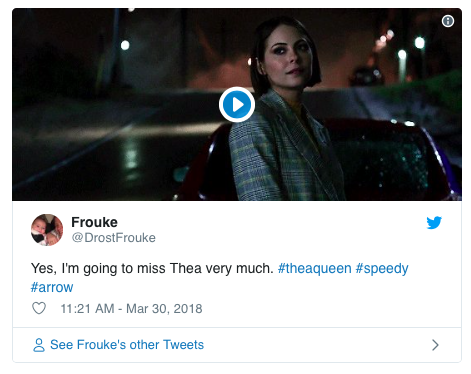Open the #speedy hashtag
Screen dimensions: 471x374
click(x=382, y=268)
